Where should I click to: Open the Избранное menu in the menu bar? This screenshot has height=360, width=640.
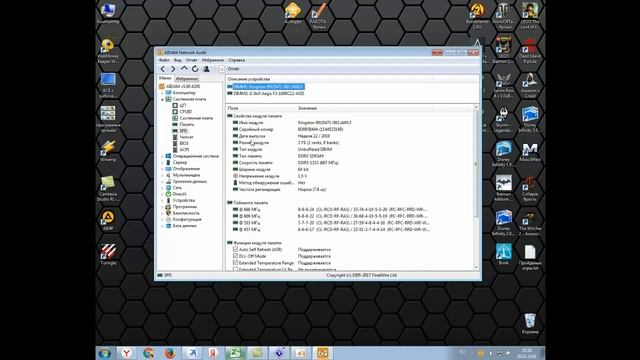click(x=213, y=60)
